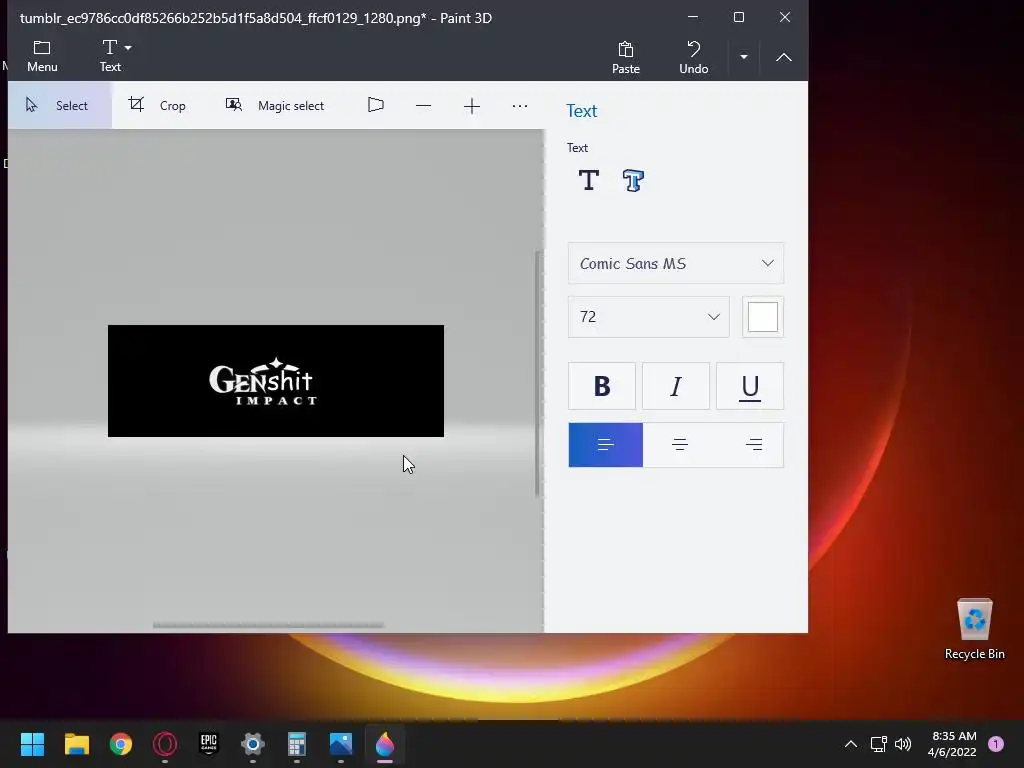Screen dimensions: 1024x768
Task: Zoom in with the plus icon
Action: 472,106
